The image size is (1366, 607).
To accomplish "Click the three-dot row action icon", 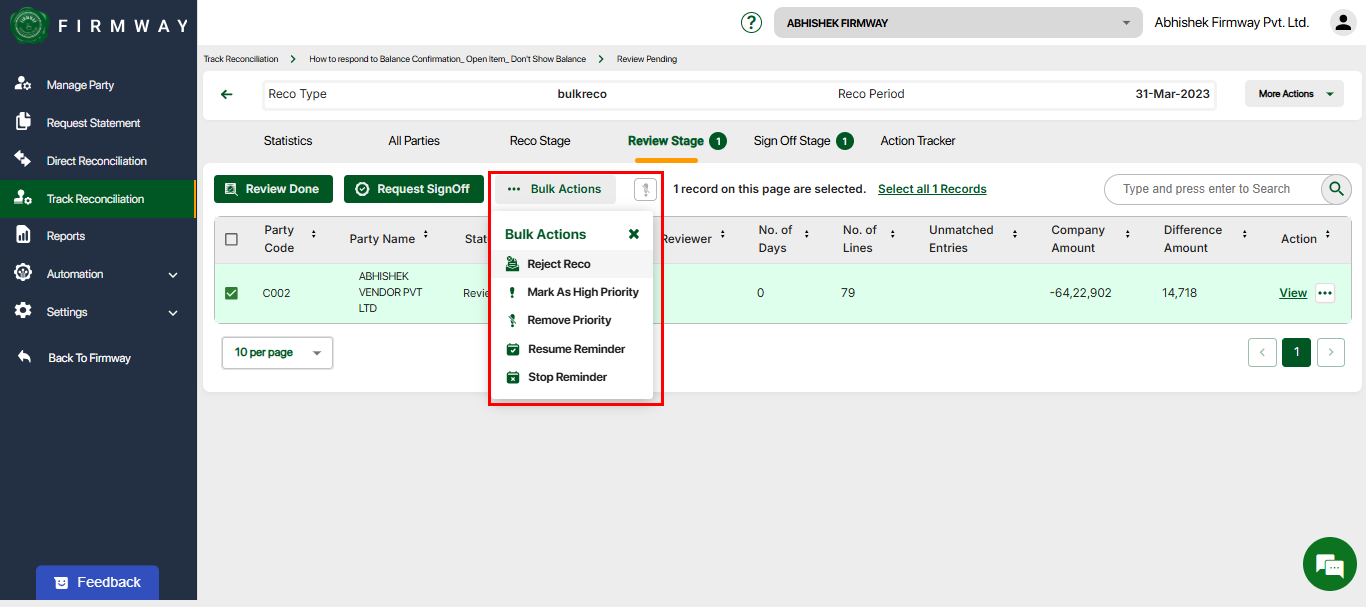I will point(1325,293).
